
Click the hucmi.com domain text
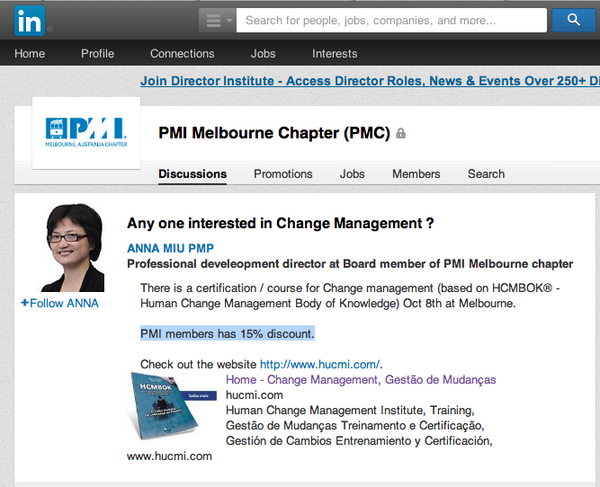pos(254,395)
